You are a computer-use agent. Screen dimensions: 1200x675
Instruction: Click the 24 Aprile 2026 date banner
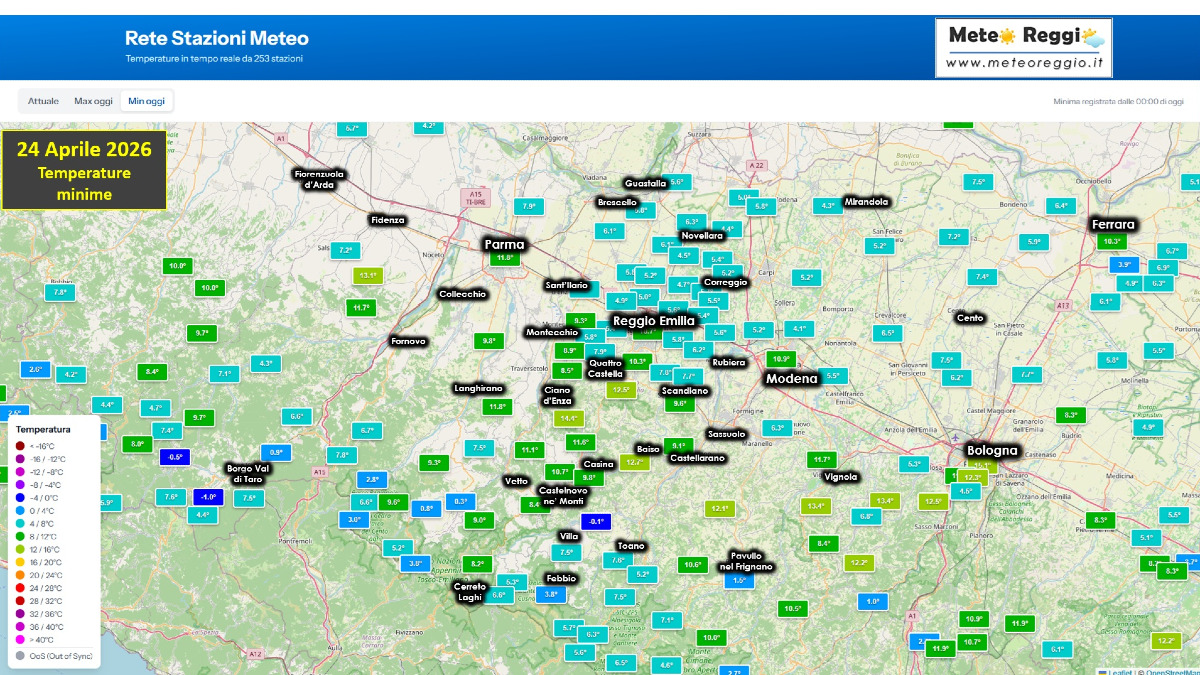point(85,170)
